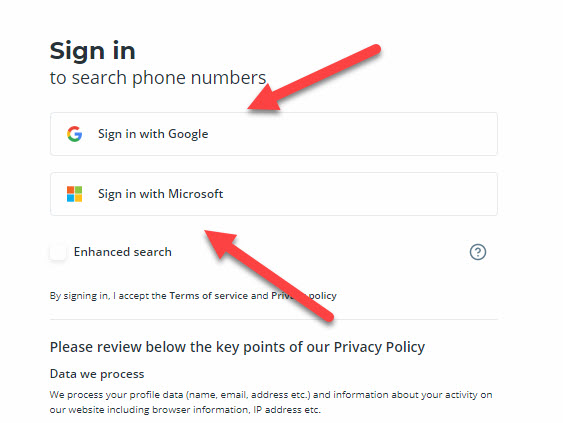The width and height of the screenshot is (563, 423).
Task: Click the "our website including browser information" line
Action: (x=185, y=410)
